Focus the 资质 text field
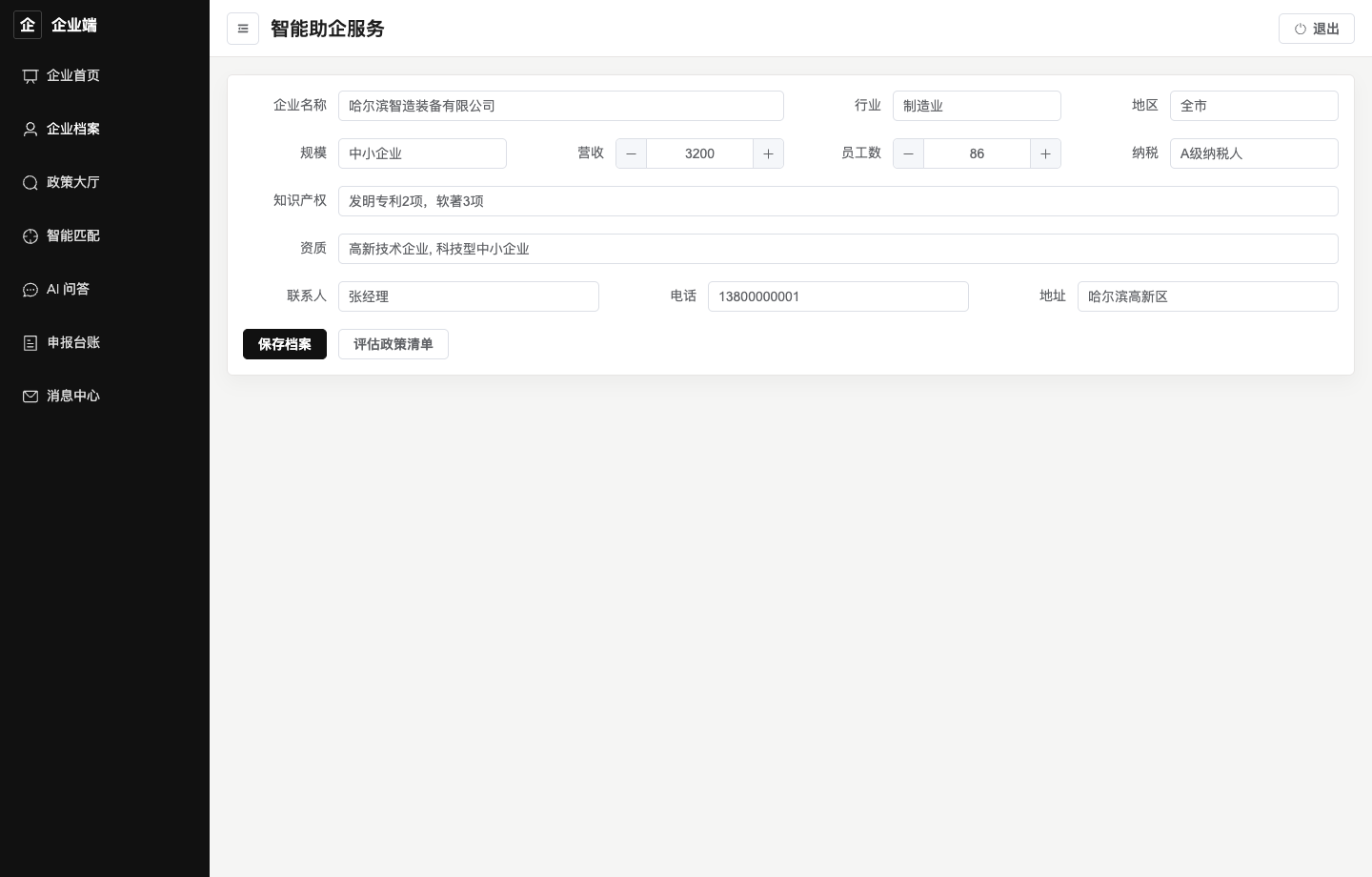 (x=838, y=249)
